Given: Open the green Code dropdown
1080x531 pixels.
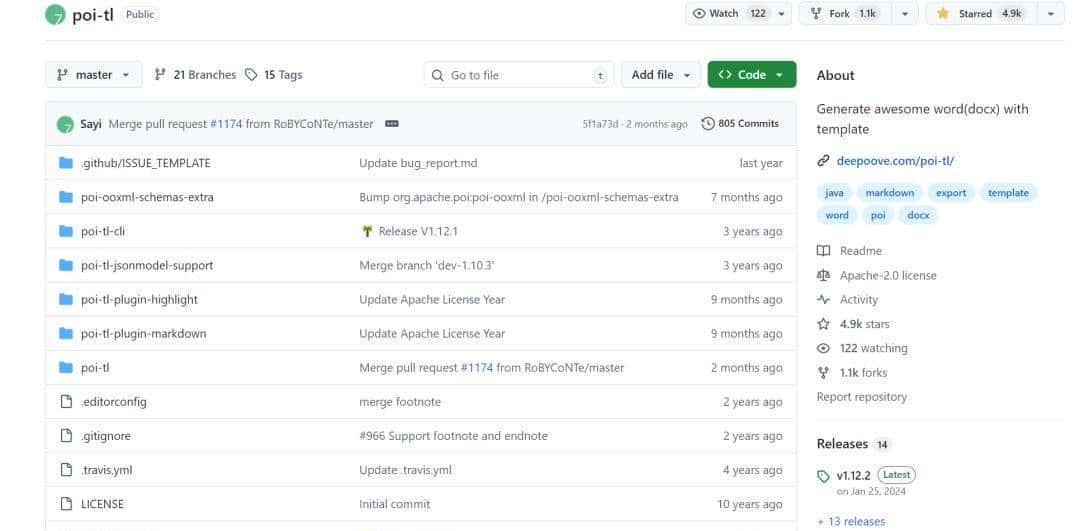Looking at the screenshot, I should coord(751,75).
